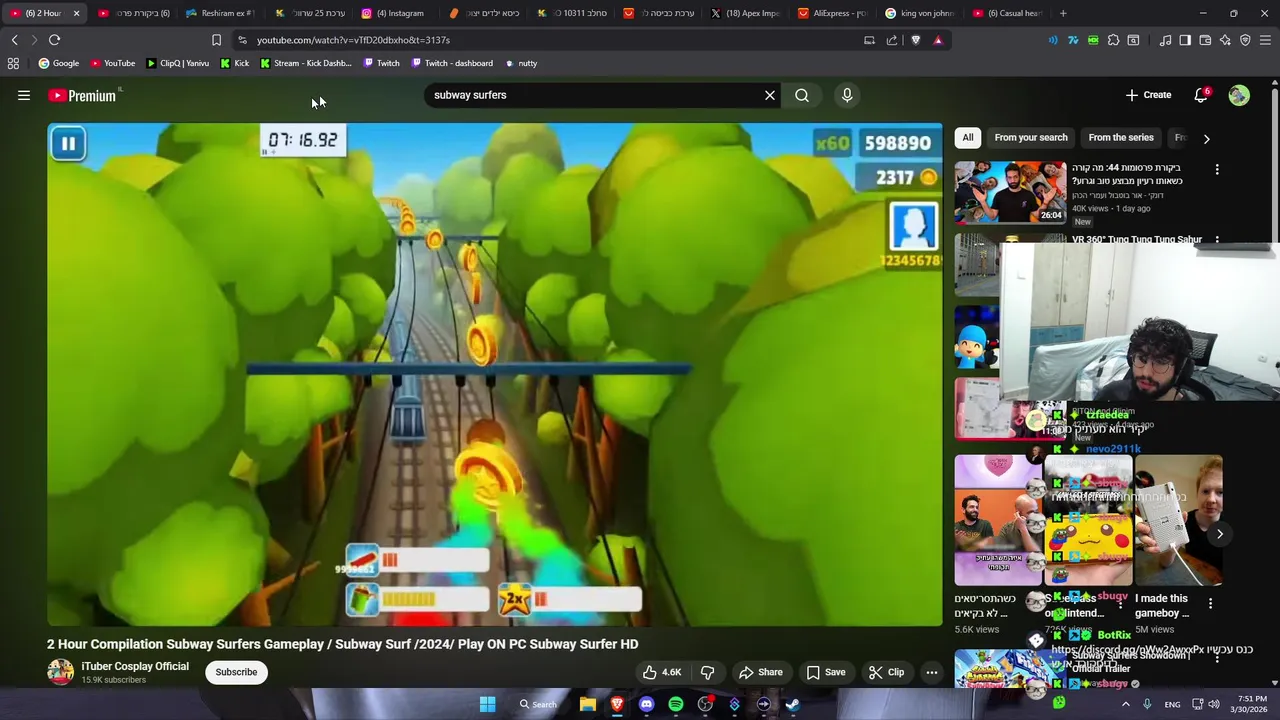1280x720 pixels.
Task: Reload the current page
Action: click(54, 40)
